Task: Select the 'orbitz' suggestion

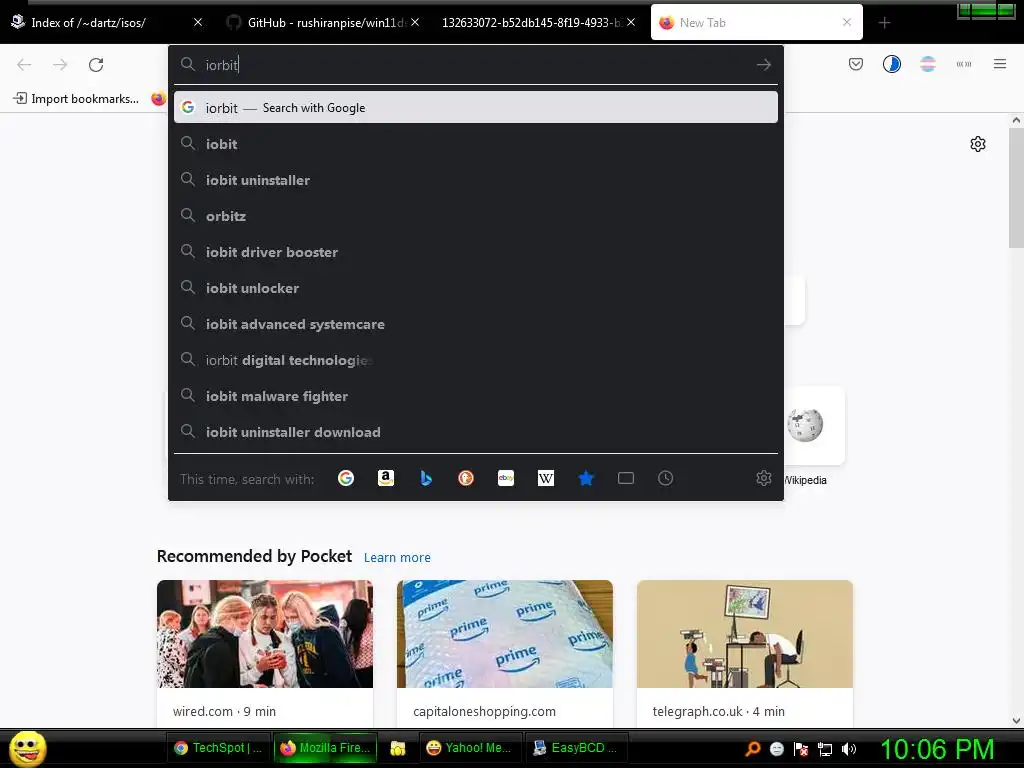Action: tap(475, 216)
